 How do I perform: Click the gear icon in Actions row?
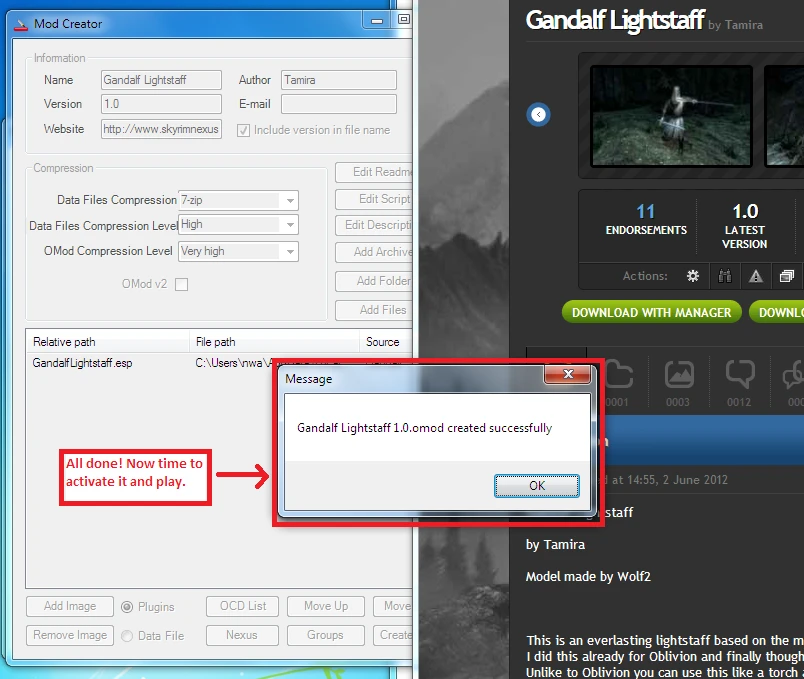click(692, 276)
